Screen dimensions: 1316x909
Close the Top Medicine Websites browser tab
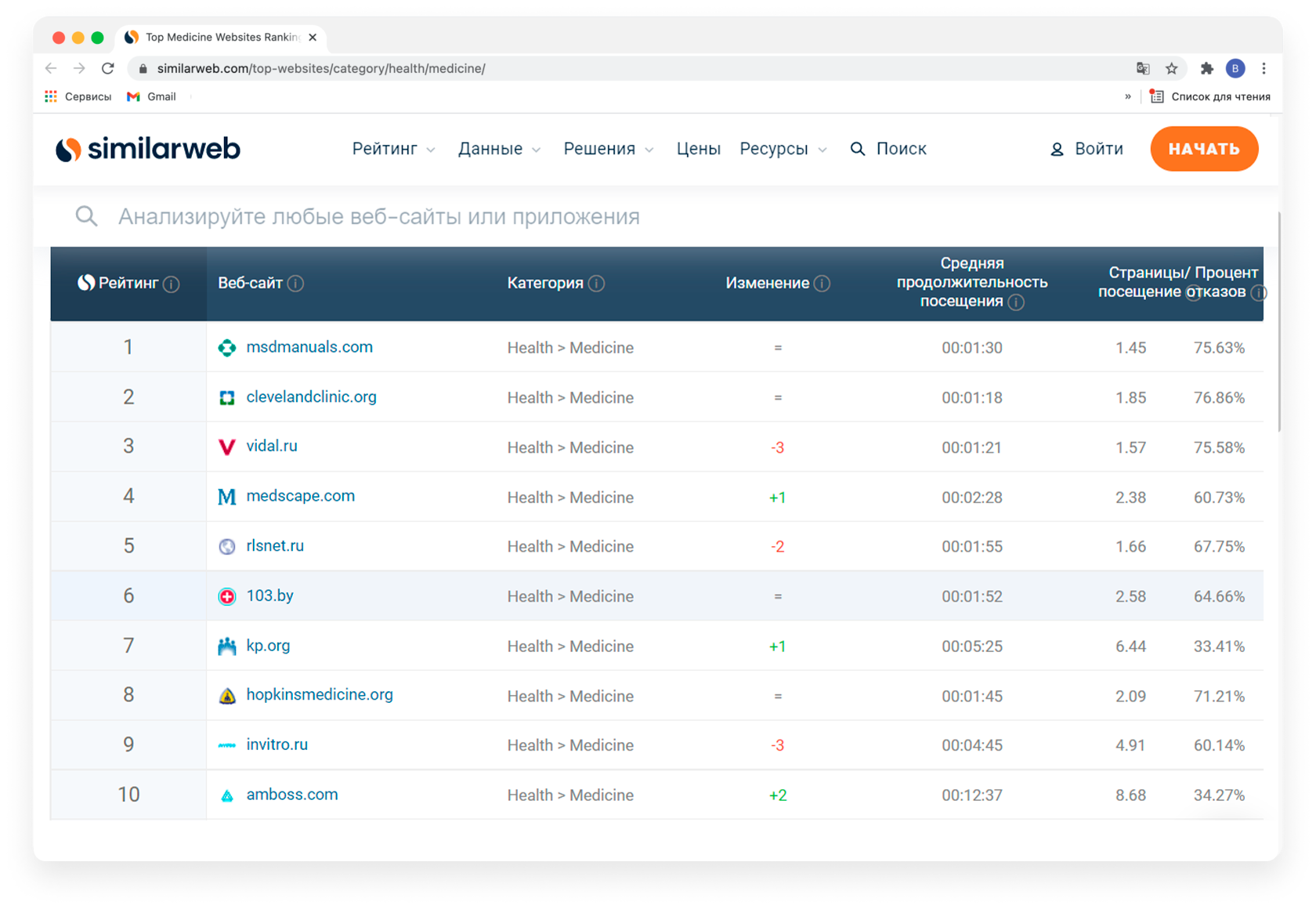coord(313,38)
